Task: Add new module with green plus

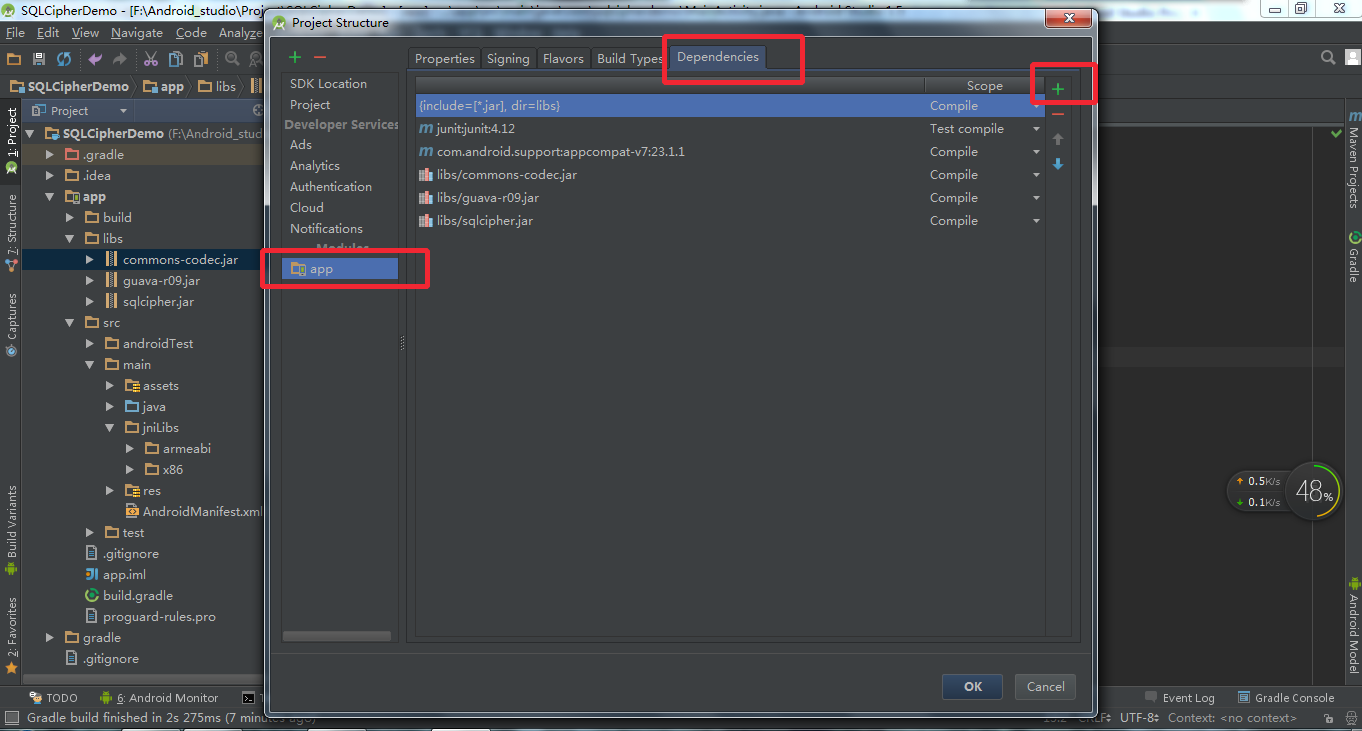Action: [x=295, y=58]
